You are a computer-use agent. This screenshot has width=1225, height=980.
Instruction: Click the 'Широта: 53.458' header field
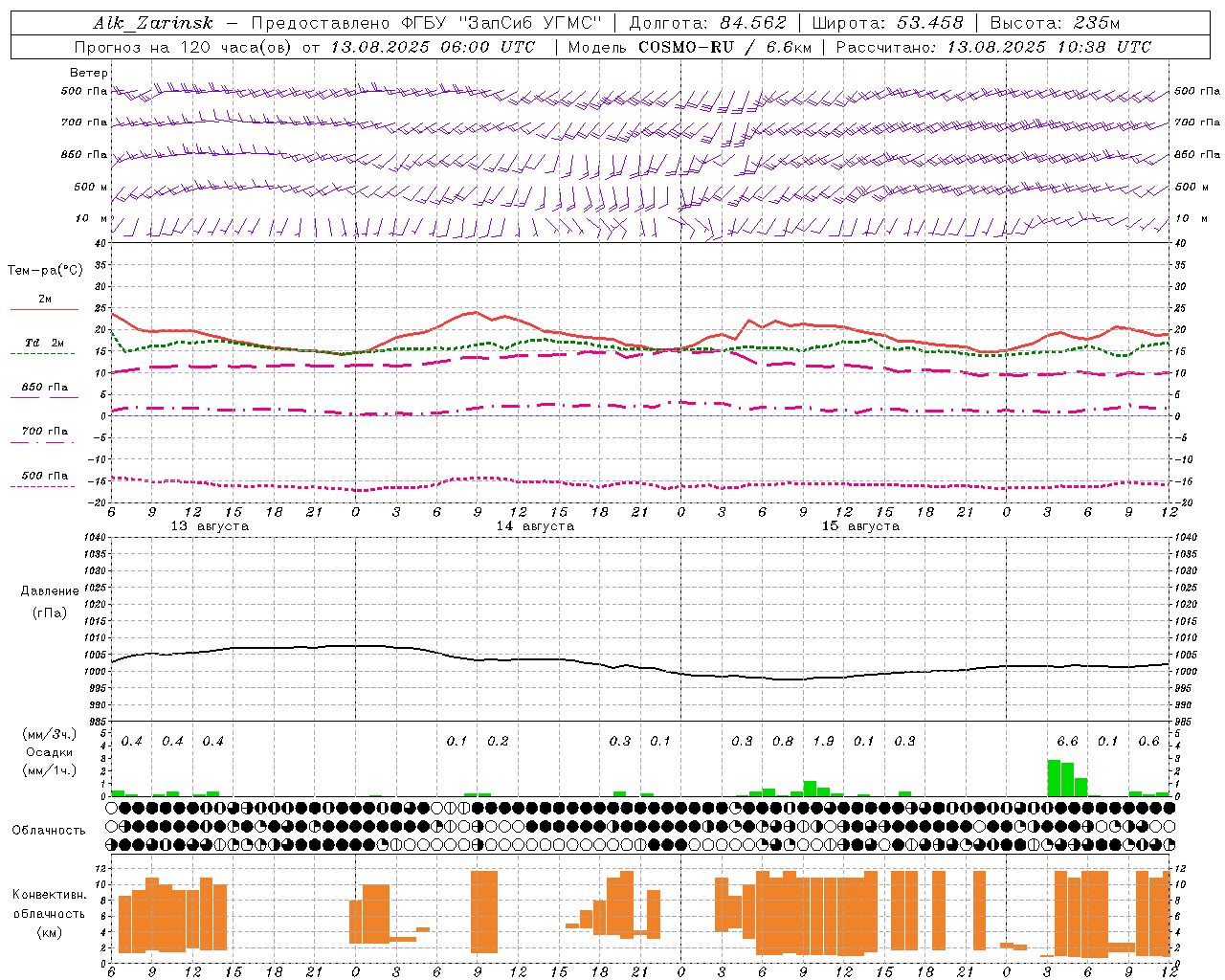coord(888,23)
